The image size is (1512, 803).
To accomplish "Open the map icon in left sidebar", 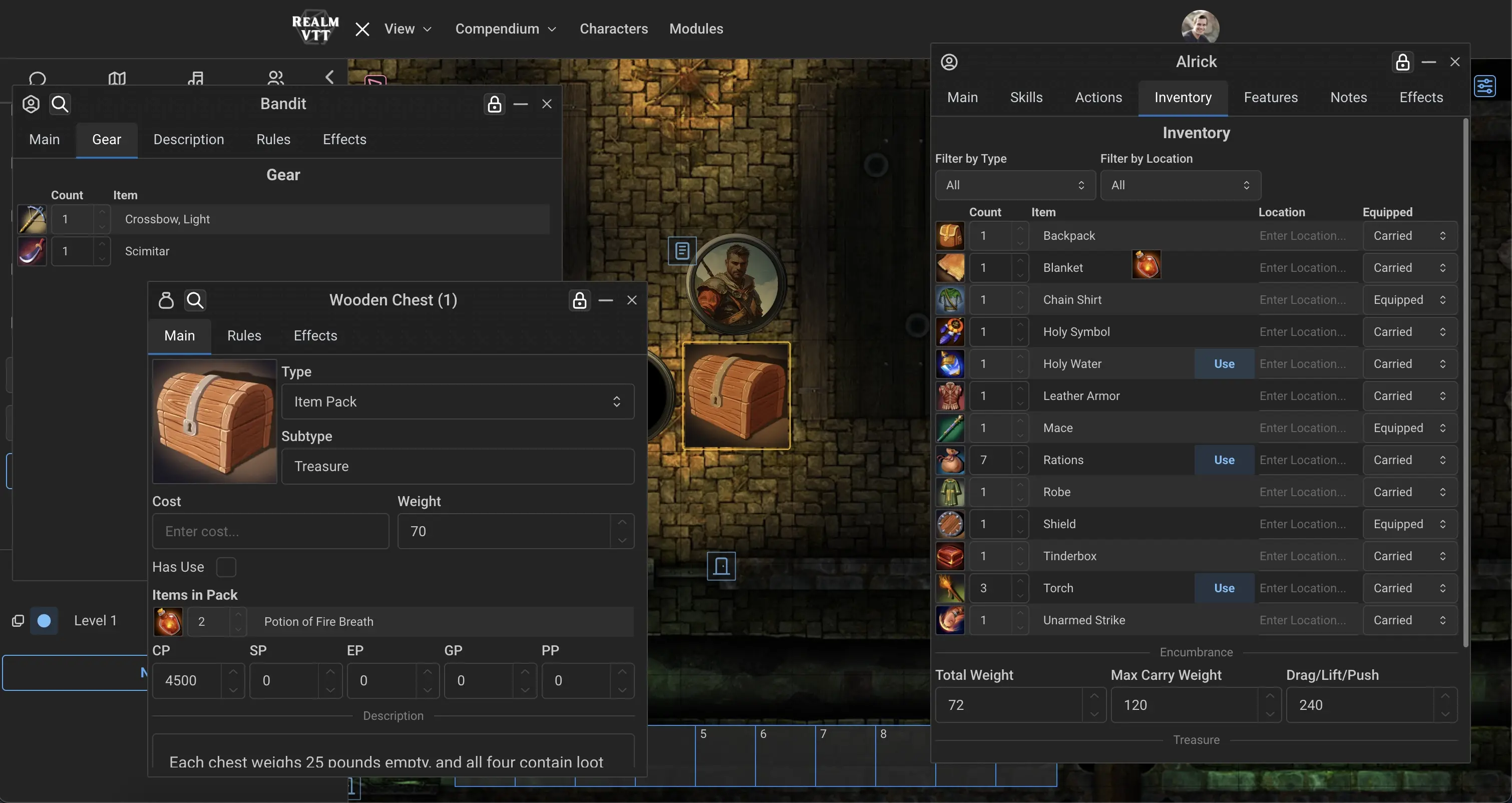I will click(117, 78).
